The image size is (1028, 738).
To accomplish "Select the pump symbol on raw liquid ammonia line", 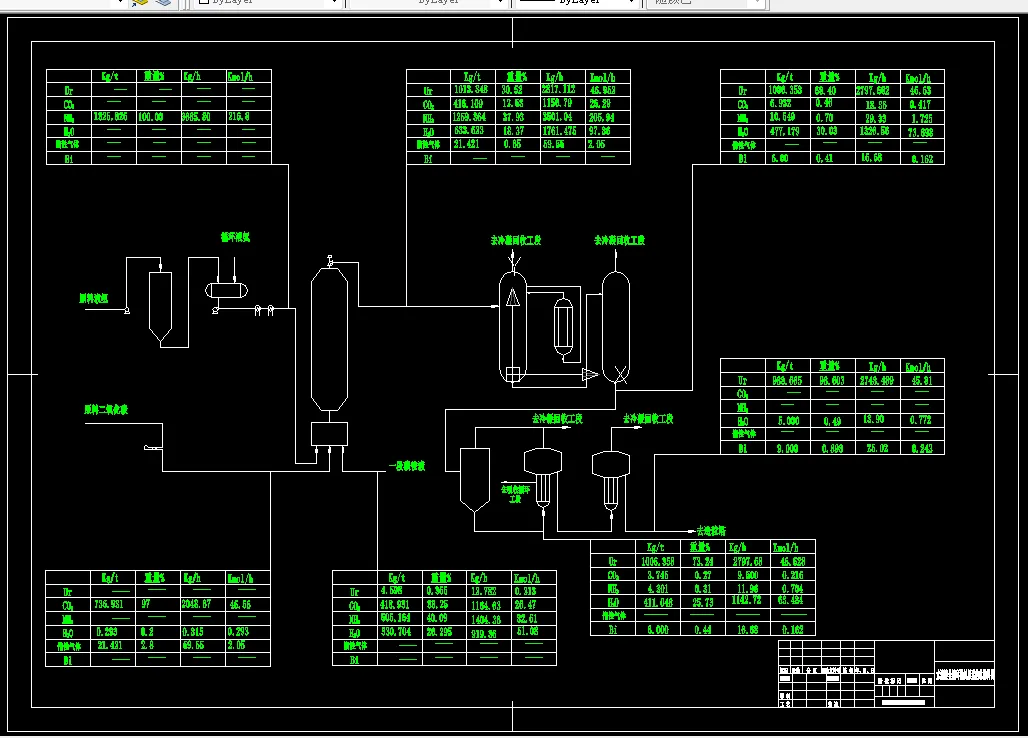I will click(x=127, y=310).
